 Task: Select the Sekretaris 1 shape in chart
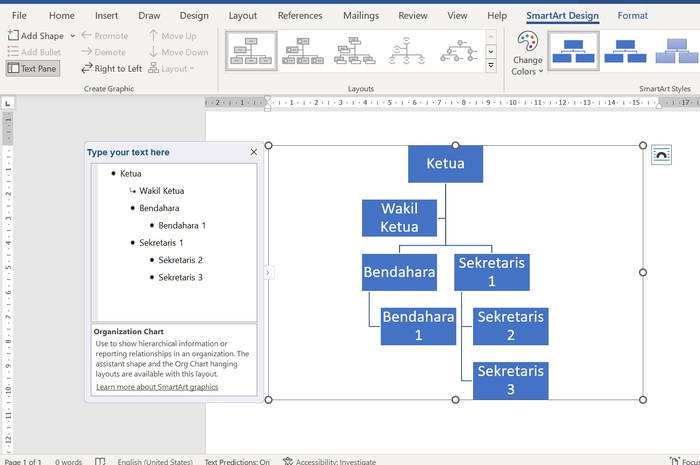point(492,272)
